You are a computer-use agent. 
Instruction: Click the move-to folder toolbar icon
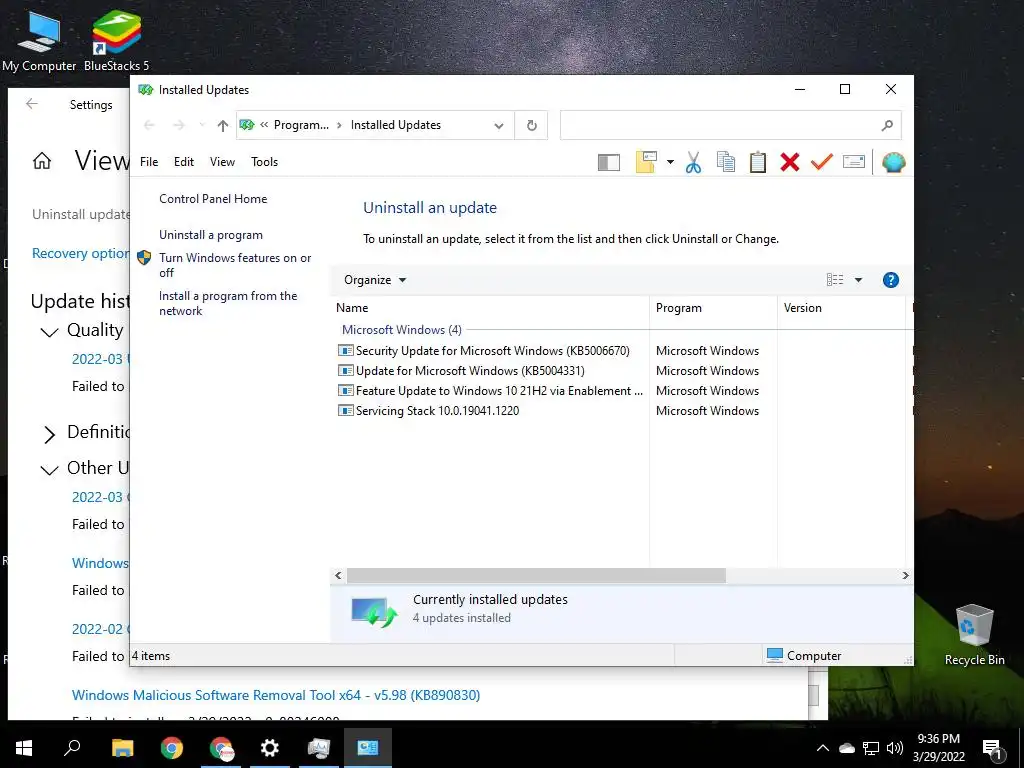(x=645, y=162)
